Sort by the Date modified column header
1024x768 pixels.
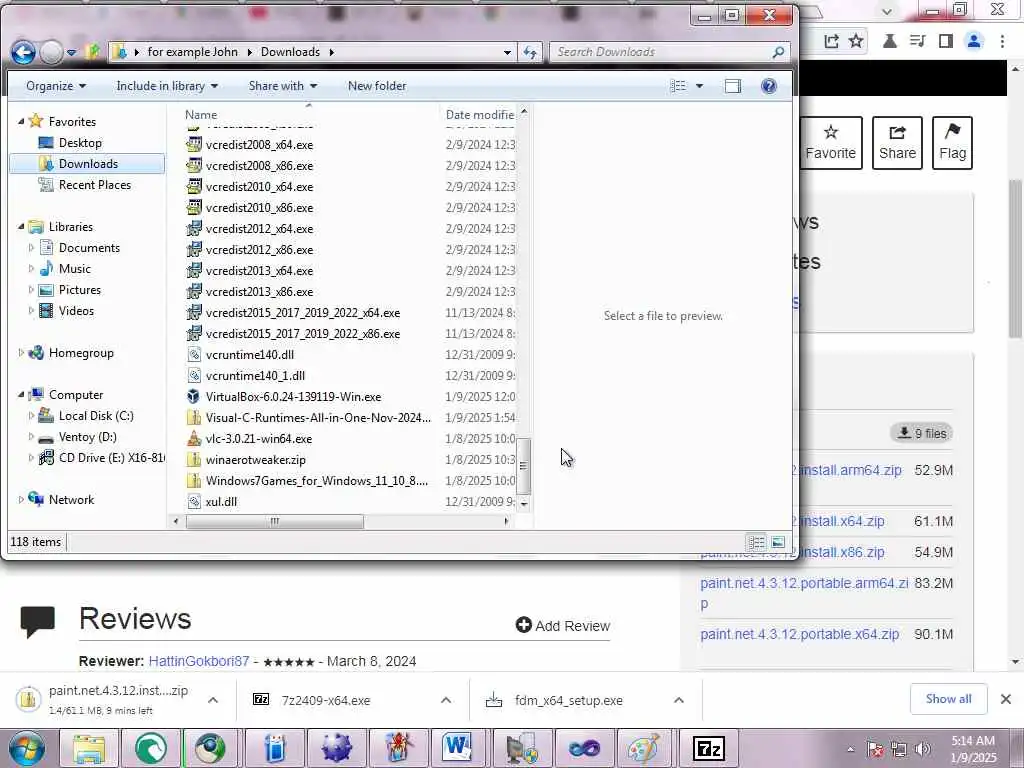click(x=479, y=114)
